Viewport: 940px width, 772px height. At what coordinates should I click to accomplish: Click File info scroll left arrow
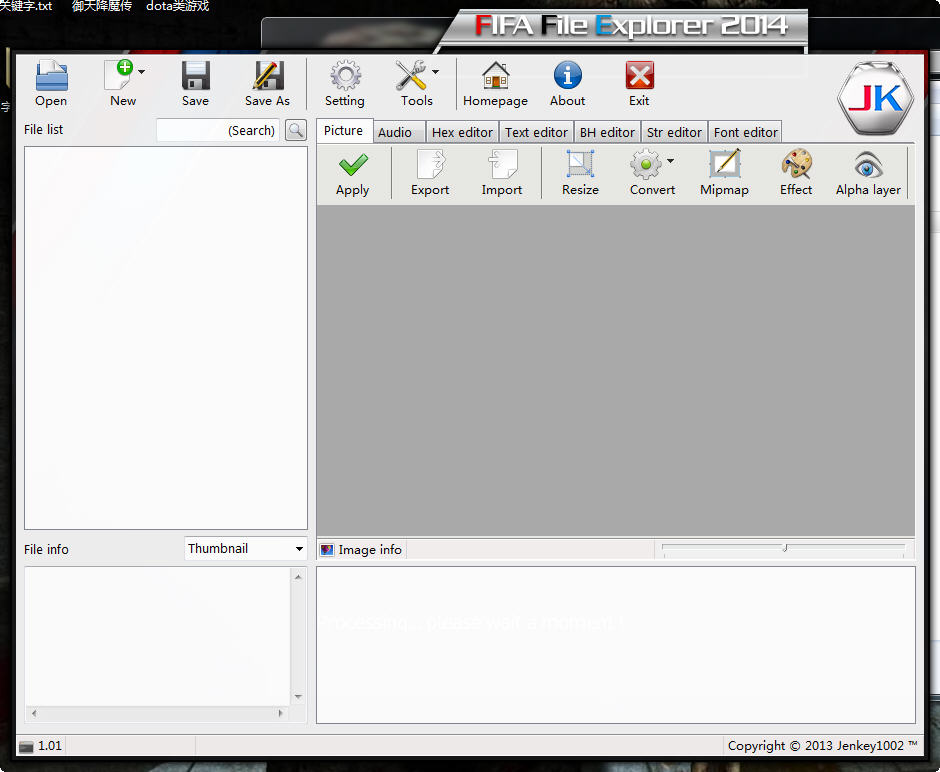[x=34, y=713]
